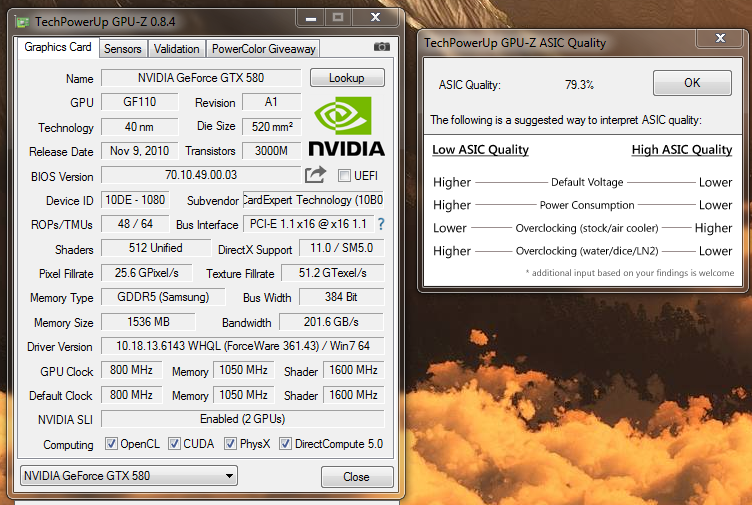Toggle the PhysX checkbox

[x=230, y=444]
